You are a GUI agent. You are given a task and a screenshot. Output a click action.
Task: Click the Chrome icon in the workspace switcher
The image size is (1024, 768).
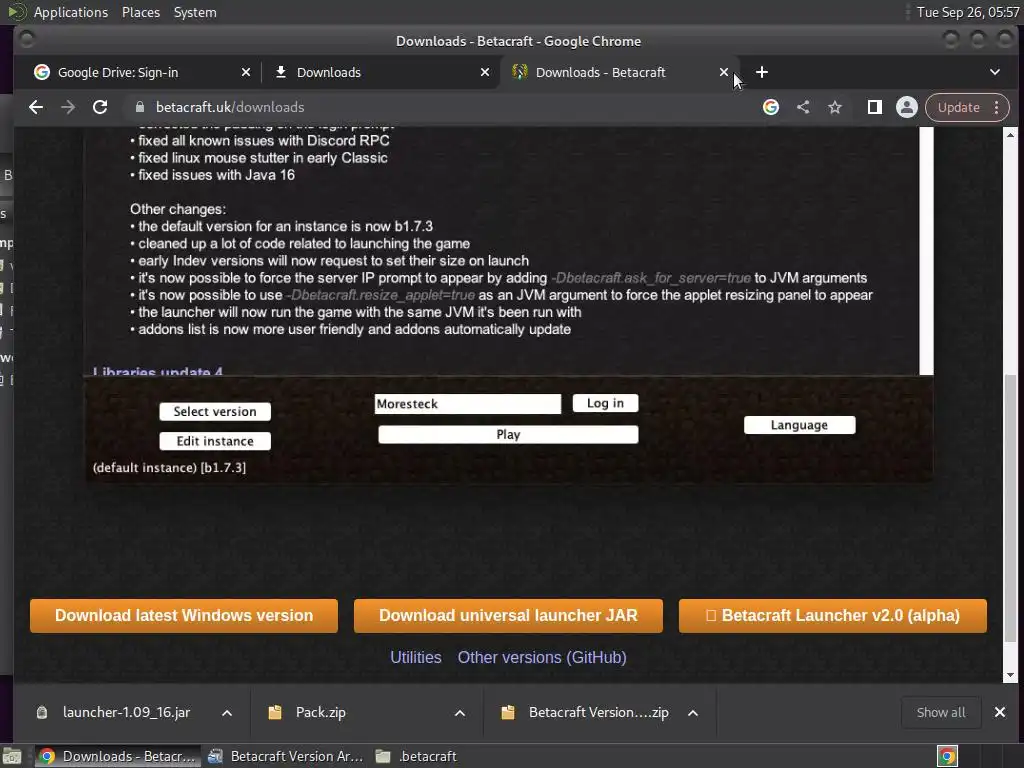[948, 756]
